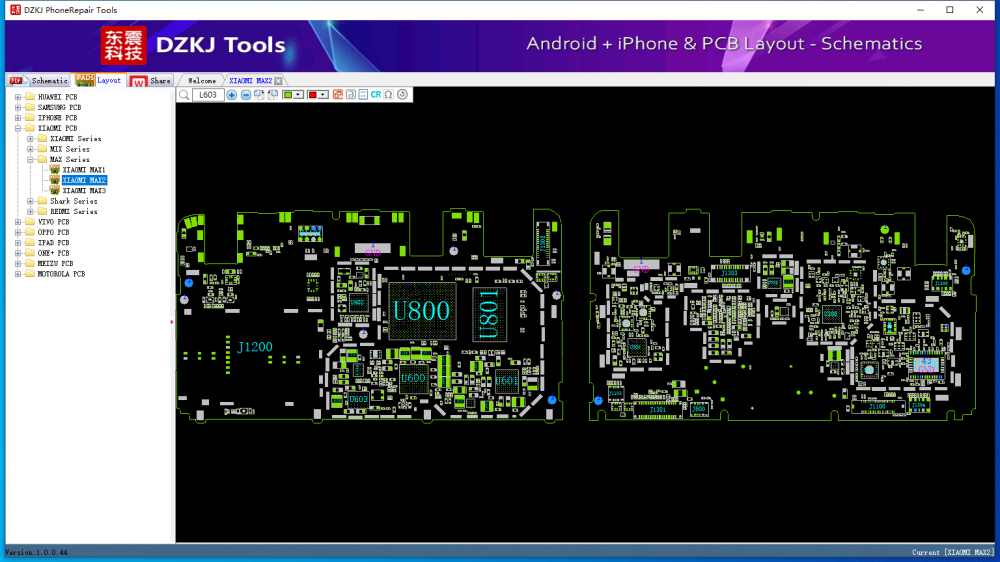The height and width of the screenshot is (562, 1000).
Task: Click the component search field containing L603
Action: (208, 95)
